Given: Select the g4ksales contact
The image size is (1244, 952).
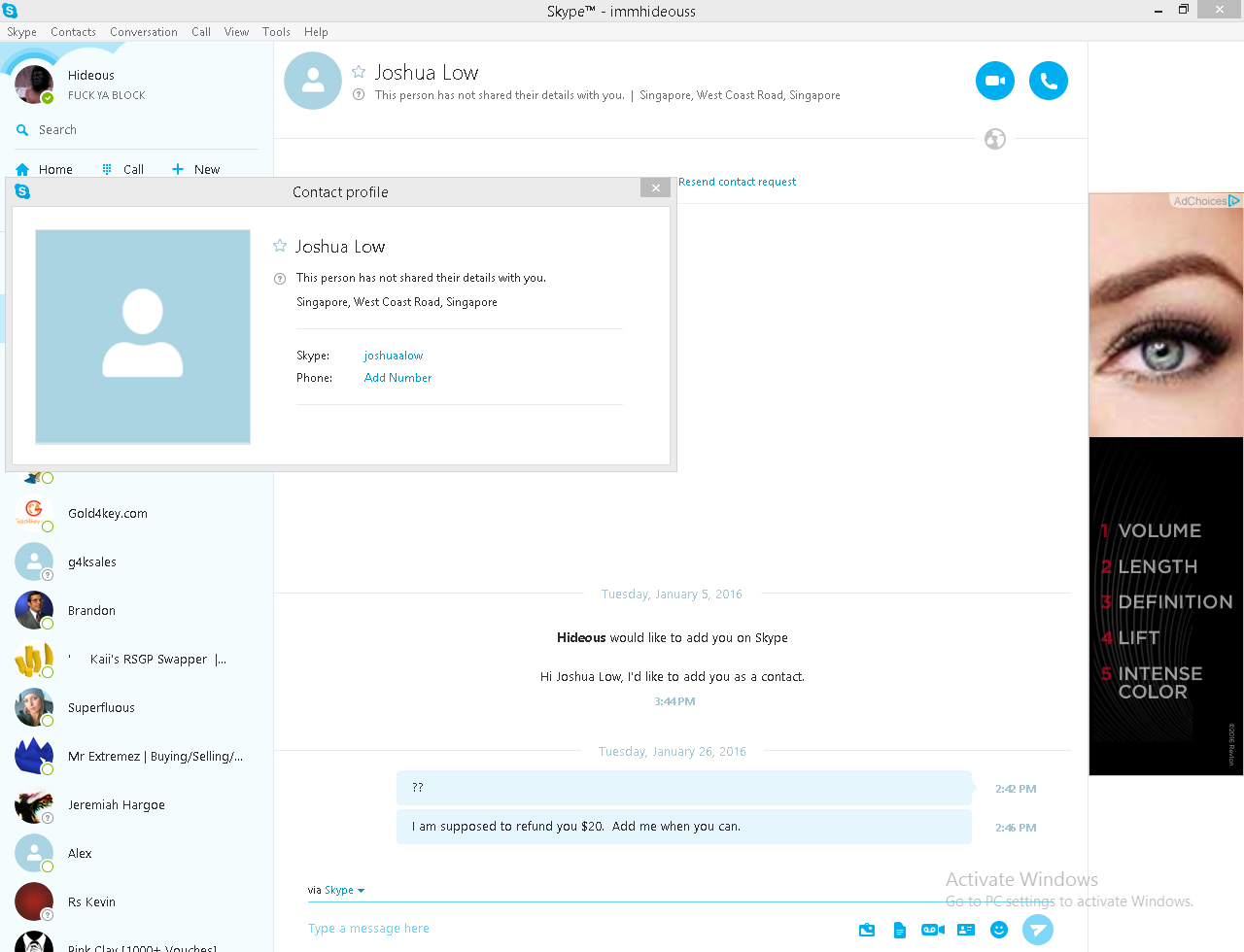Looking at the screenshot, I should (x=136, y=562).
